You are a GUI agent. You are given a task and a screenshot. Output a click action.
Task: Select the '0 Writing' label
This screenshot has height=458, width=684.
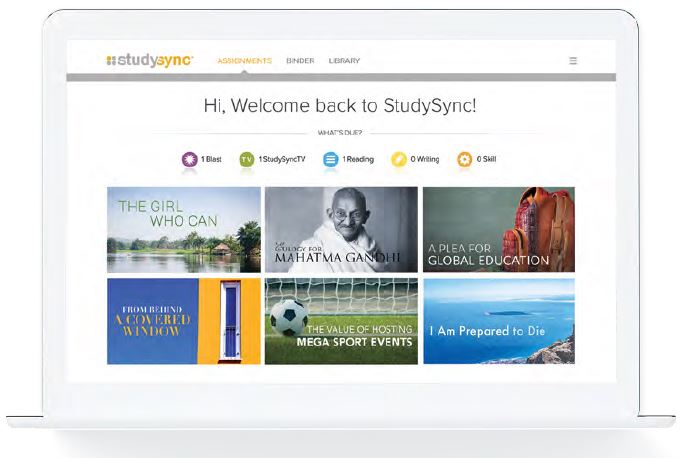(425, 159)
